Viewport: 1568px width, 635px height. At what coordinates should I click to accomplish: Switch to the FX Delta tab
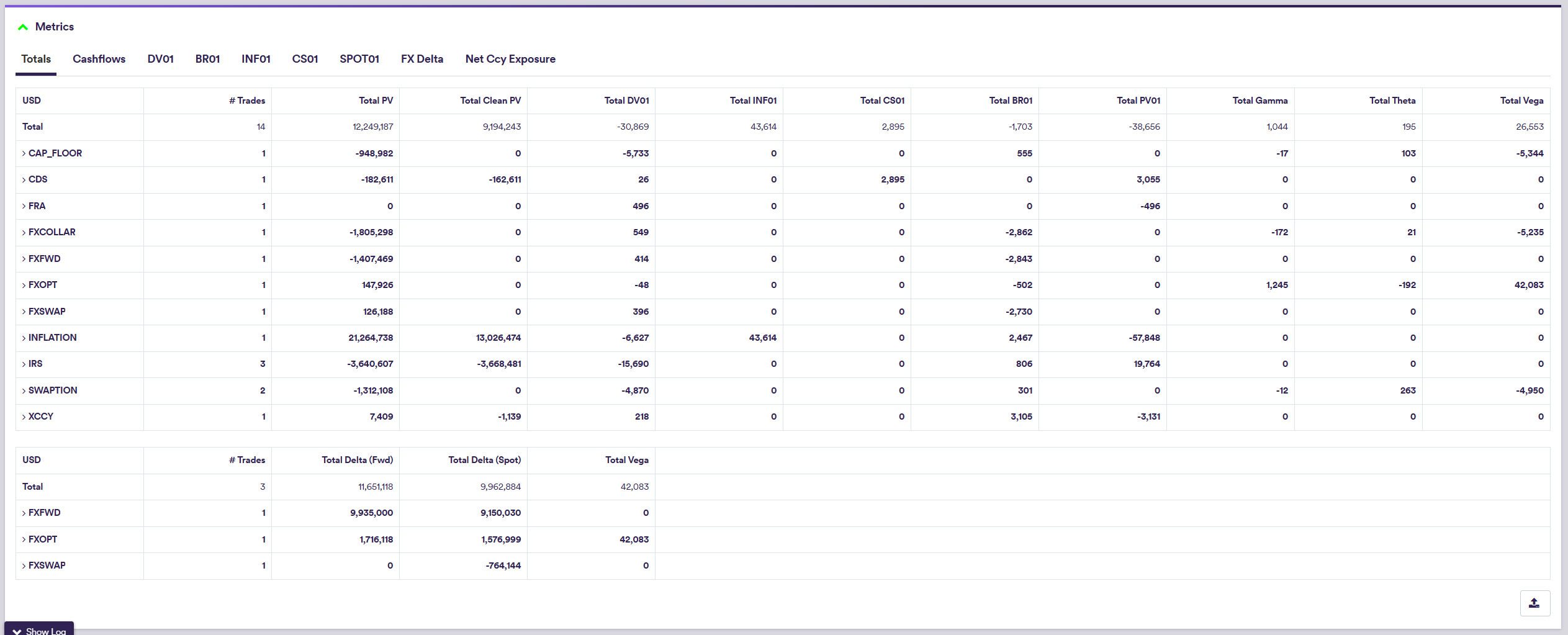point(421,59)
